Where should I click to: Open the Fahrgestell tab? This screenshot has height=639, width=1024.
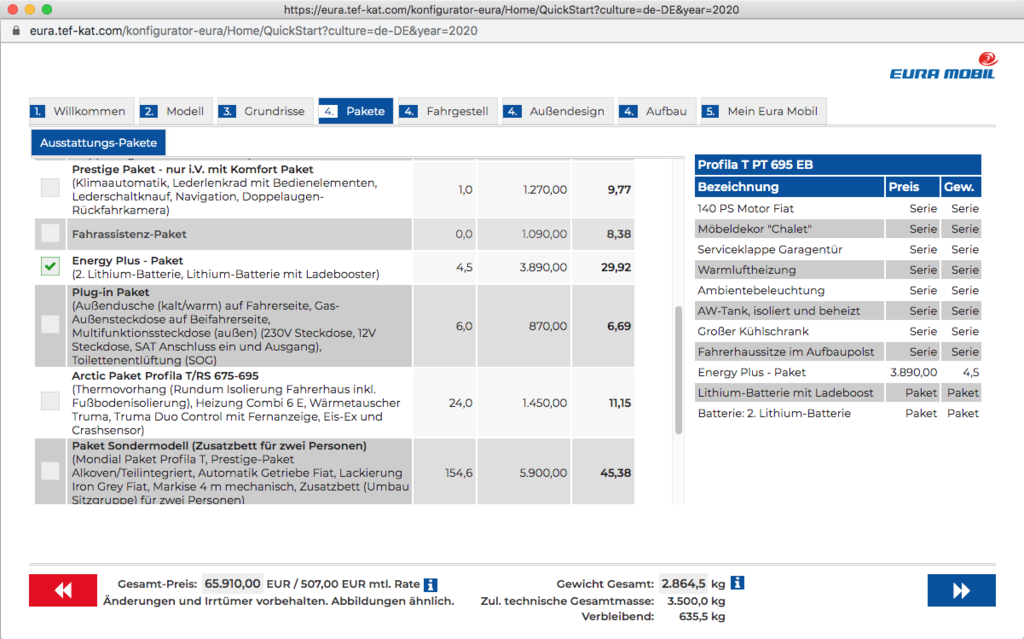pos(448,111)
